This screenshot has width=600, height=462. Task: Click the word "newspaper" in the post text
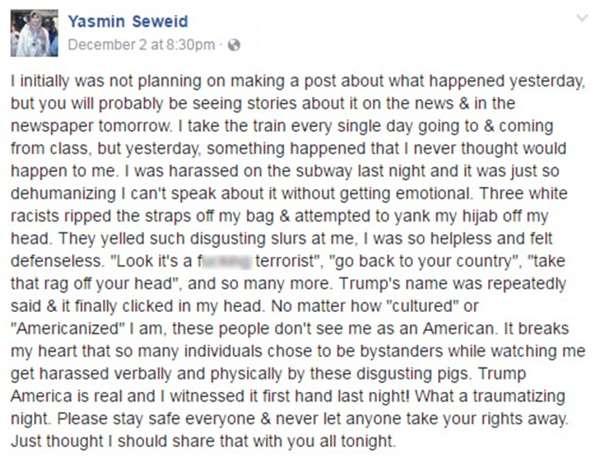[x=52, y=127]
